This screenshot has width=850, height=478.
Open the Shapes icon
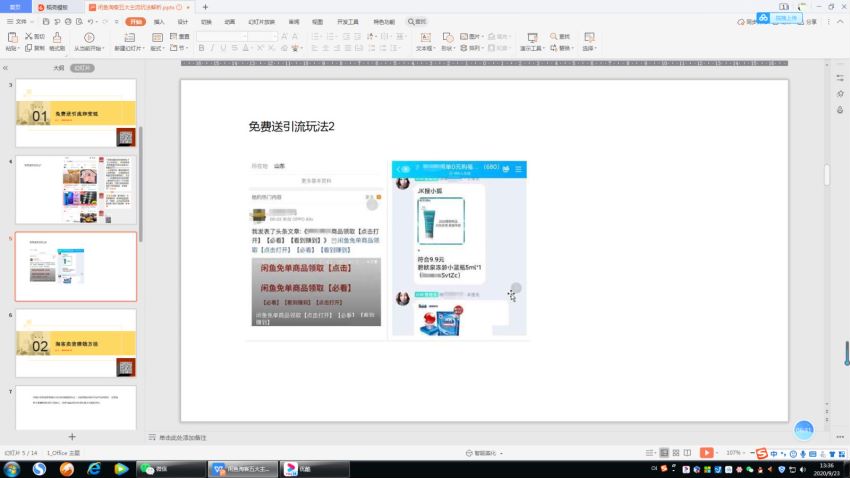448,37
